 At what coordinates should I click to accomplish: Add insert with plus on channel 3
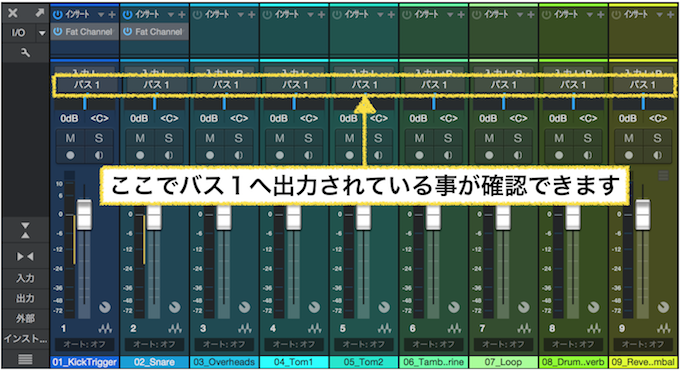click(x=252, y=15)
